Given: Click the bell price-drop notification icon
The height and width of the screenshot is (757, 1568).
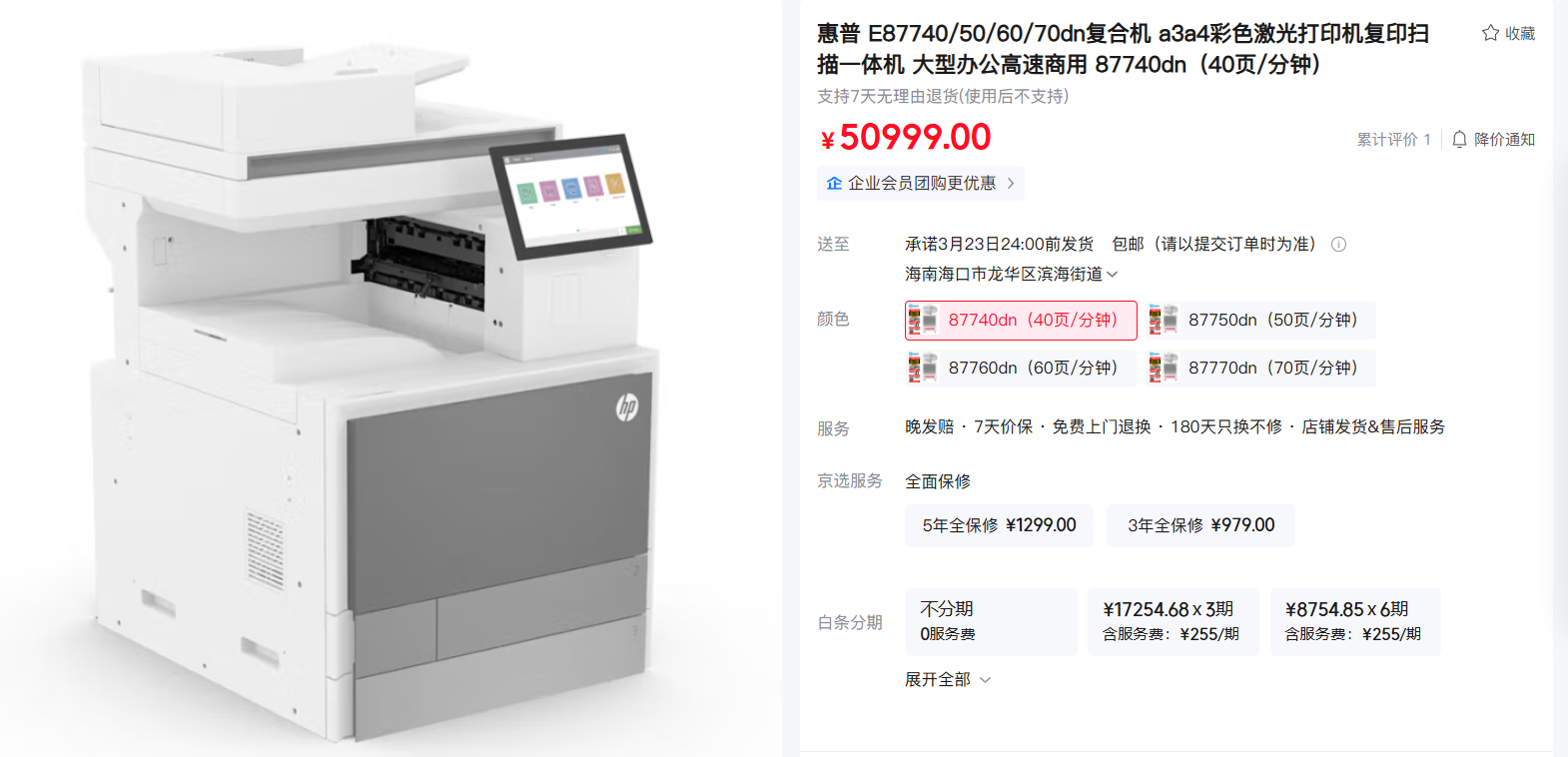Looking at the screenshot, I should [x=1459, y=139].
